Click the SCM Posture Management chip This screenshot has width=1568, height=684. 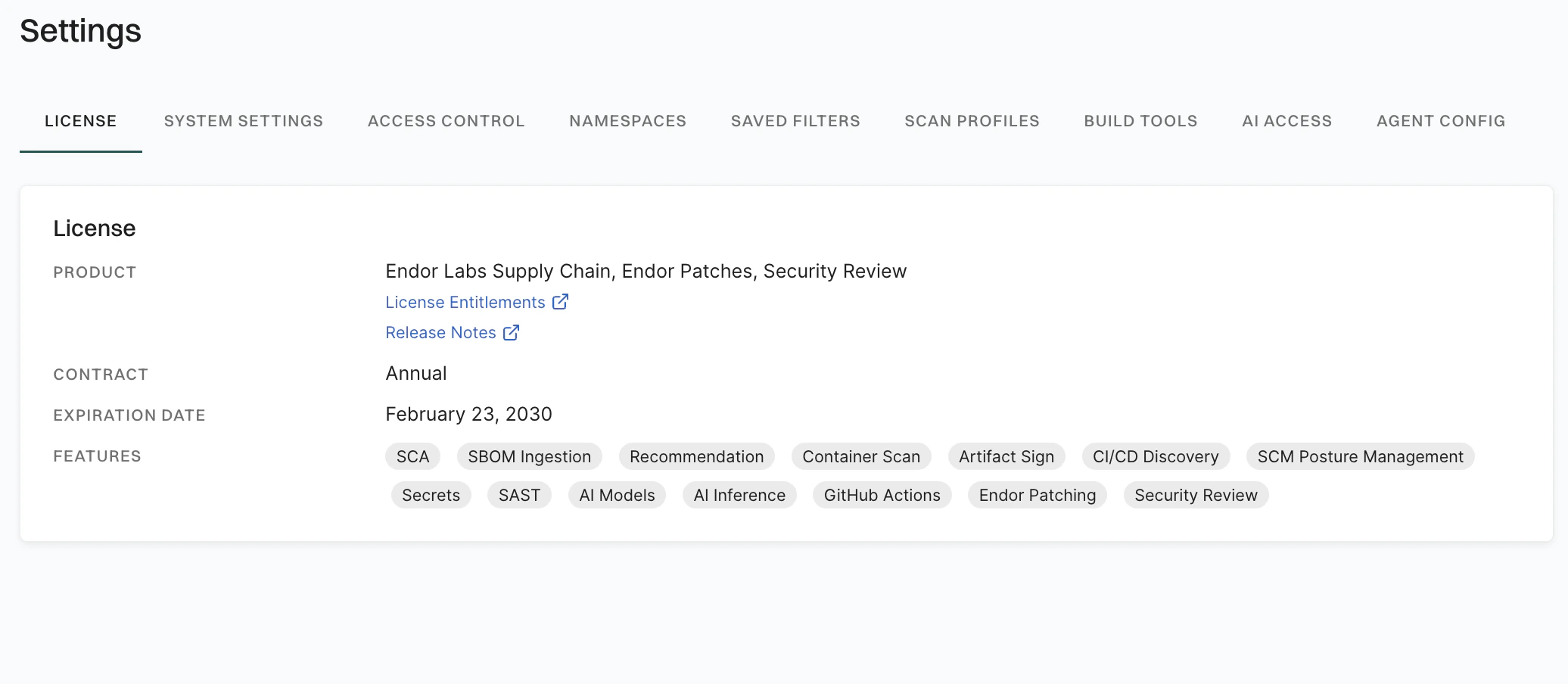(x=1361, y=457)
